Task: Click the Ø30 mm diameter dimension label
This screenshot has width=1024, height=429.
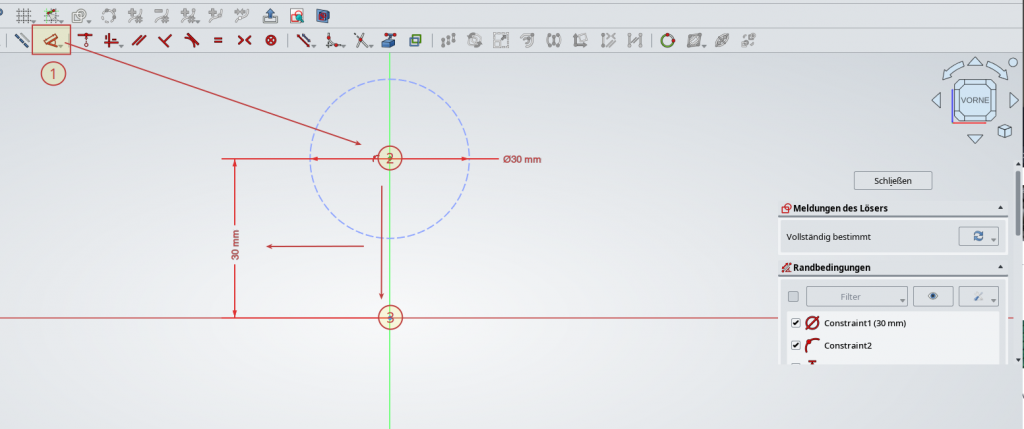Action: click(x=521, y=159)
